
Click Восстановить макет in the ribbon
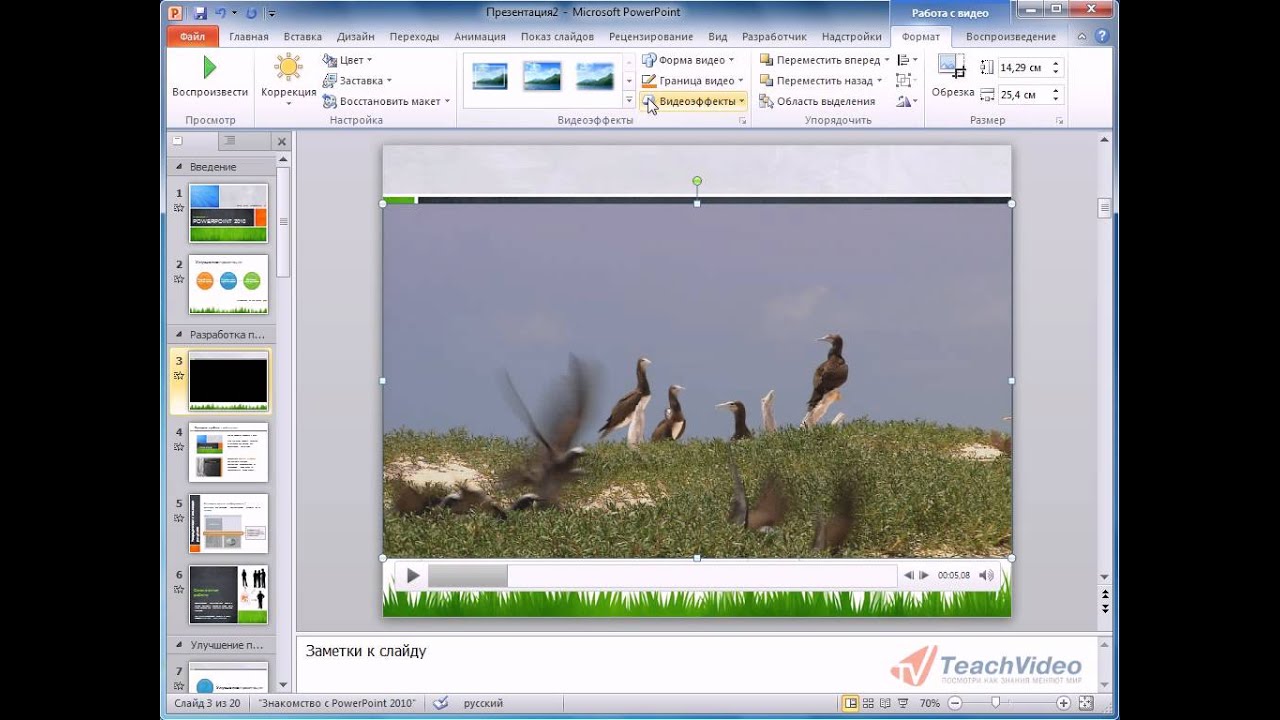click(x=385, y=101)
